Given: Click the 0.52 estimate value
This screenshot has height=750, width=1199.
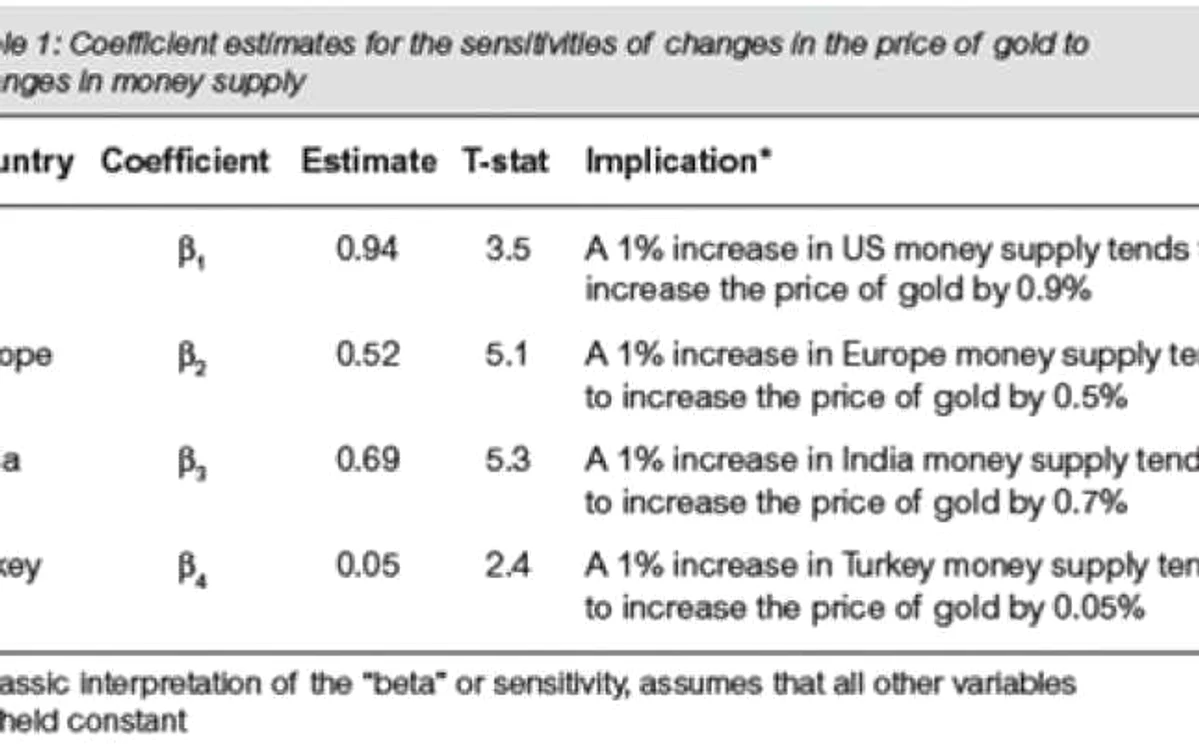Looking at the screenshot, I should pyautogui.click(x=368, y=355).
